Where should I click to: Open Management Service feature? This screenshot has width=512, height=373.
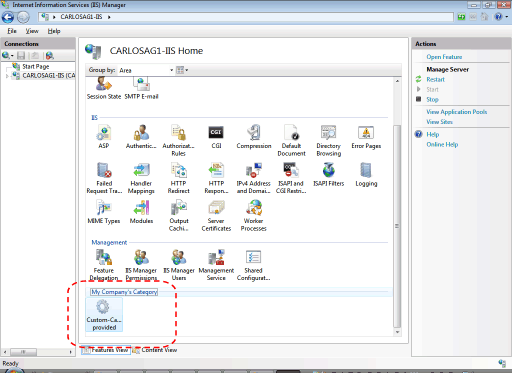click(216, 265)
